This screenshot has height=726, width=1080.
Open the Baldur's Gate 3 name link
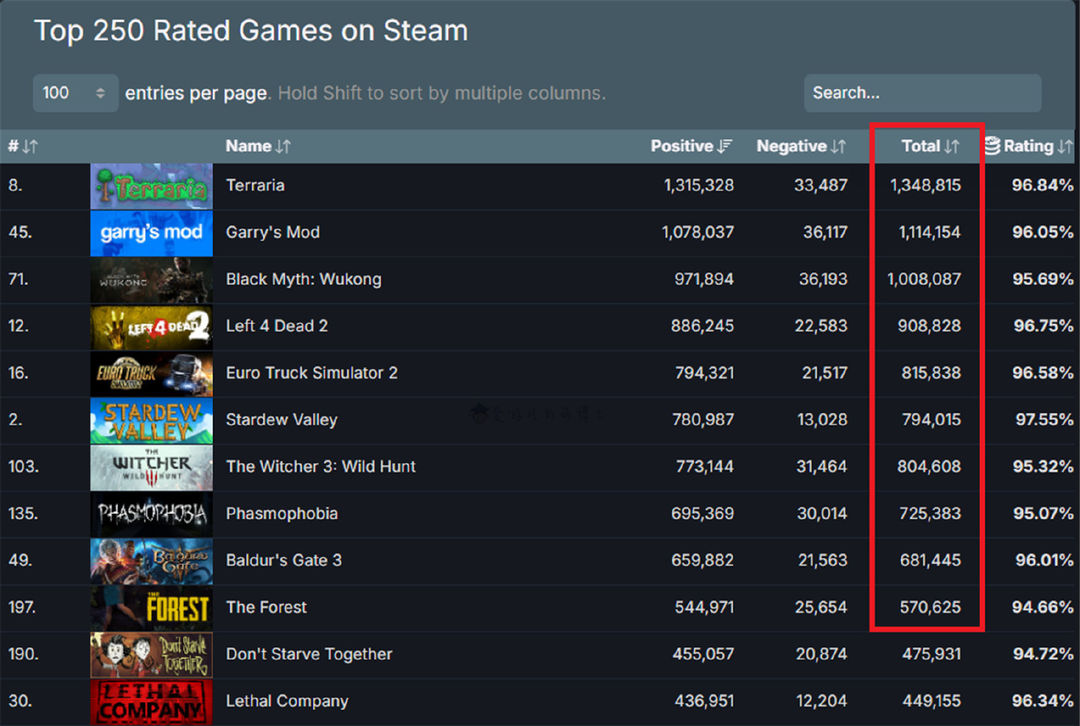click(283, 560)
